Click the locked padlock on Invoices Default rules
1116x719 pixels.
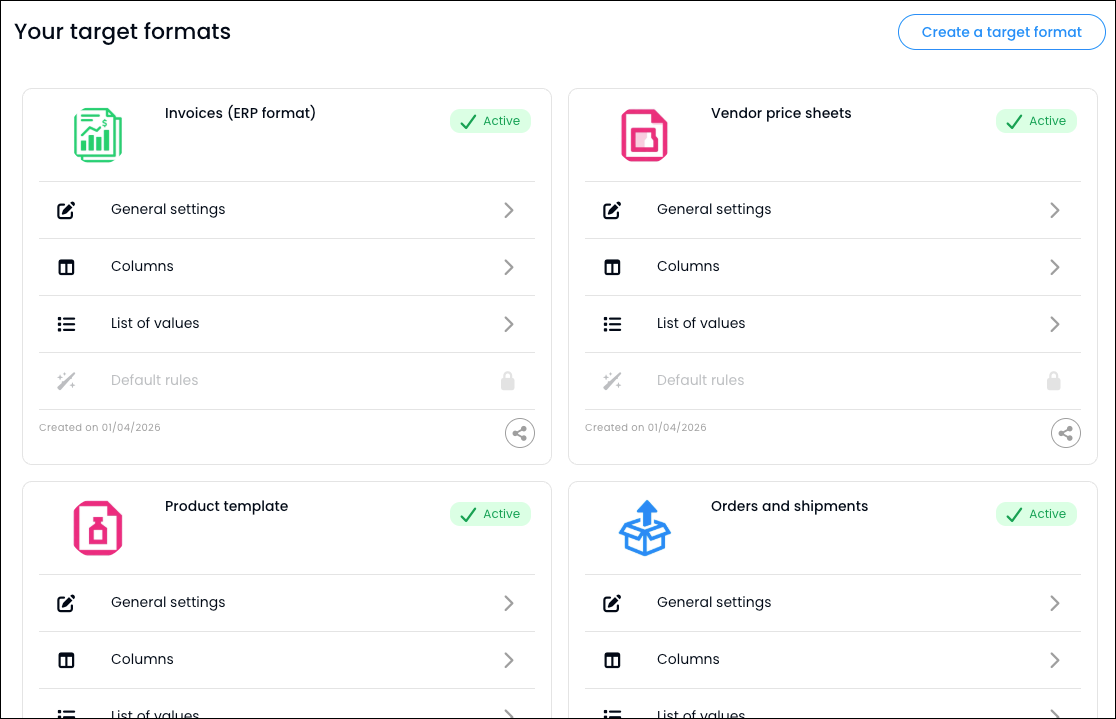click(508, 381)
